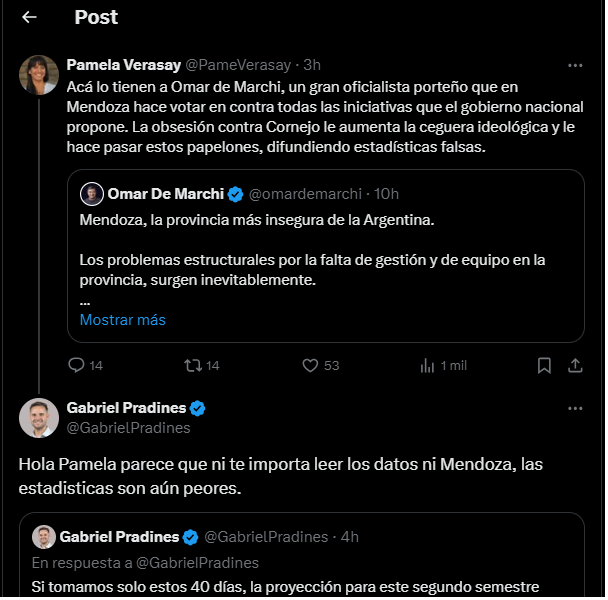Open Pamela Verasay's profile picture
The height and width of the screenshot is (600, 608).
39,75
